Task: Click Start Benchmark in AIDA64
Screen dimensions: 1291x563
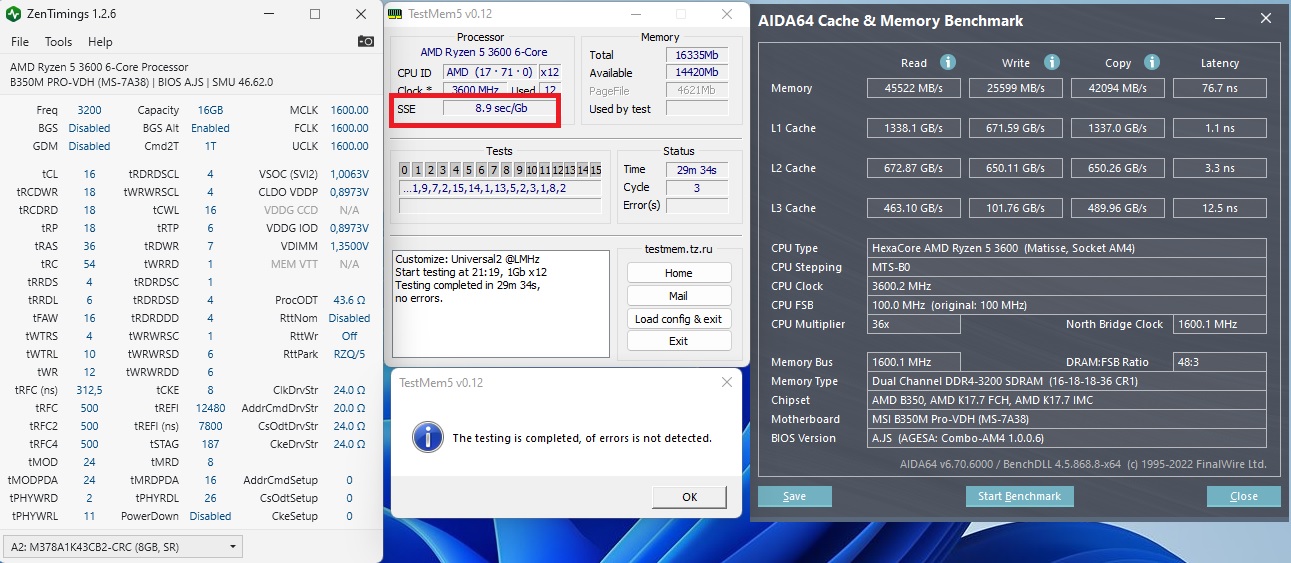Action: (x=1020, y=496)
